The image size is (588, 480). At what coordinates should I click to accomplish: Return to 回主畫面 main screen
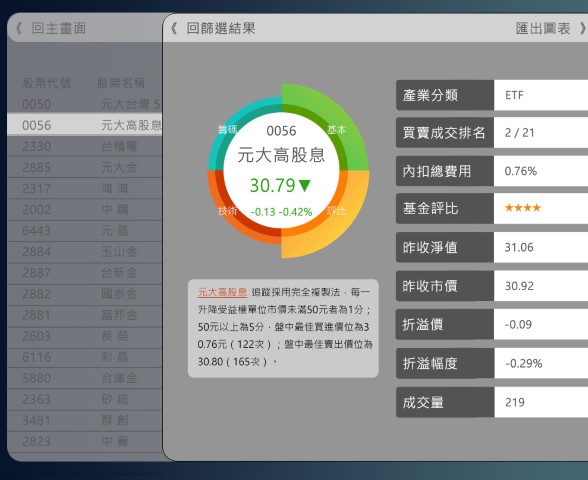coord(51,28)
